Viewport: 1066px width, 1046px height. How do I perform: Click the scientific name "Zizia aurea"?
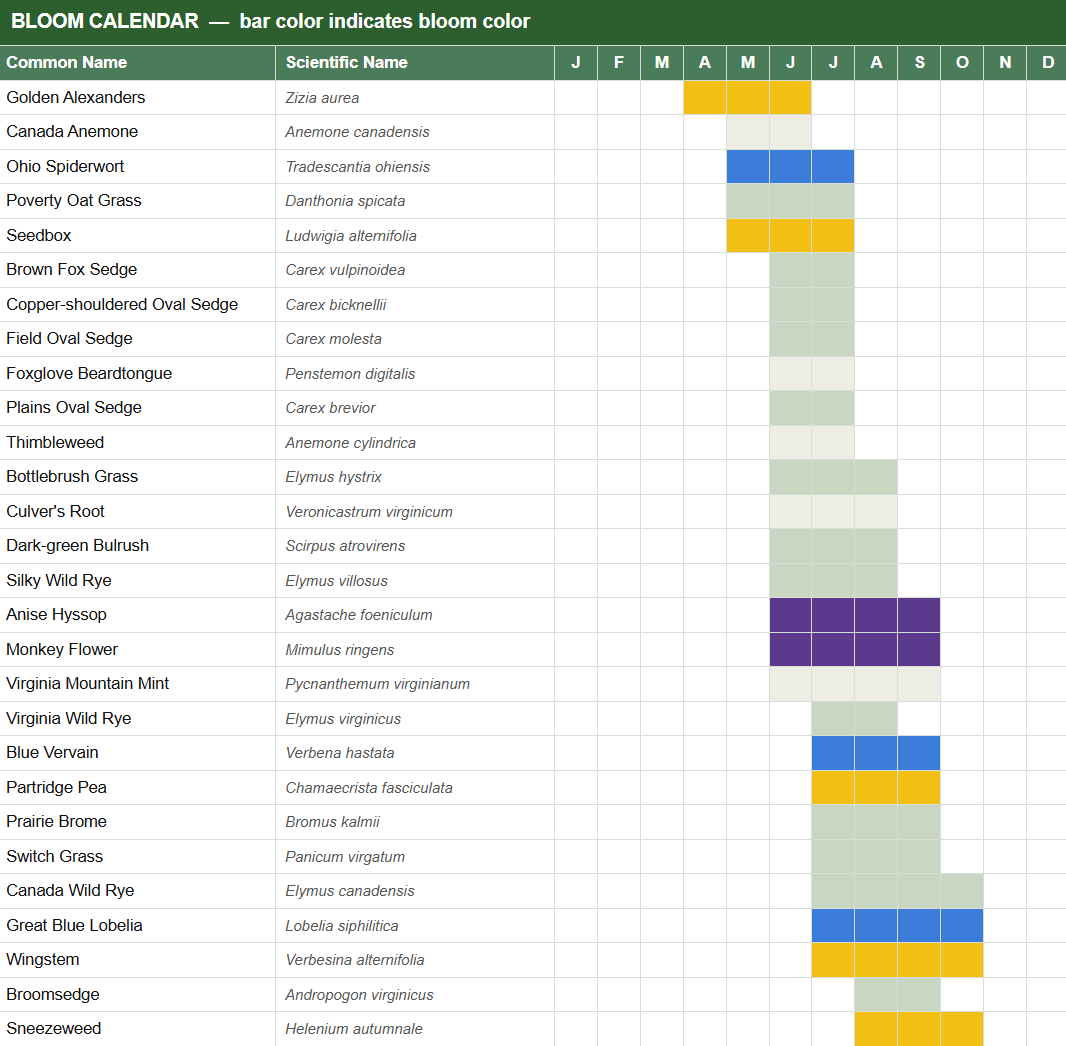tap(322, 98)
